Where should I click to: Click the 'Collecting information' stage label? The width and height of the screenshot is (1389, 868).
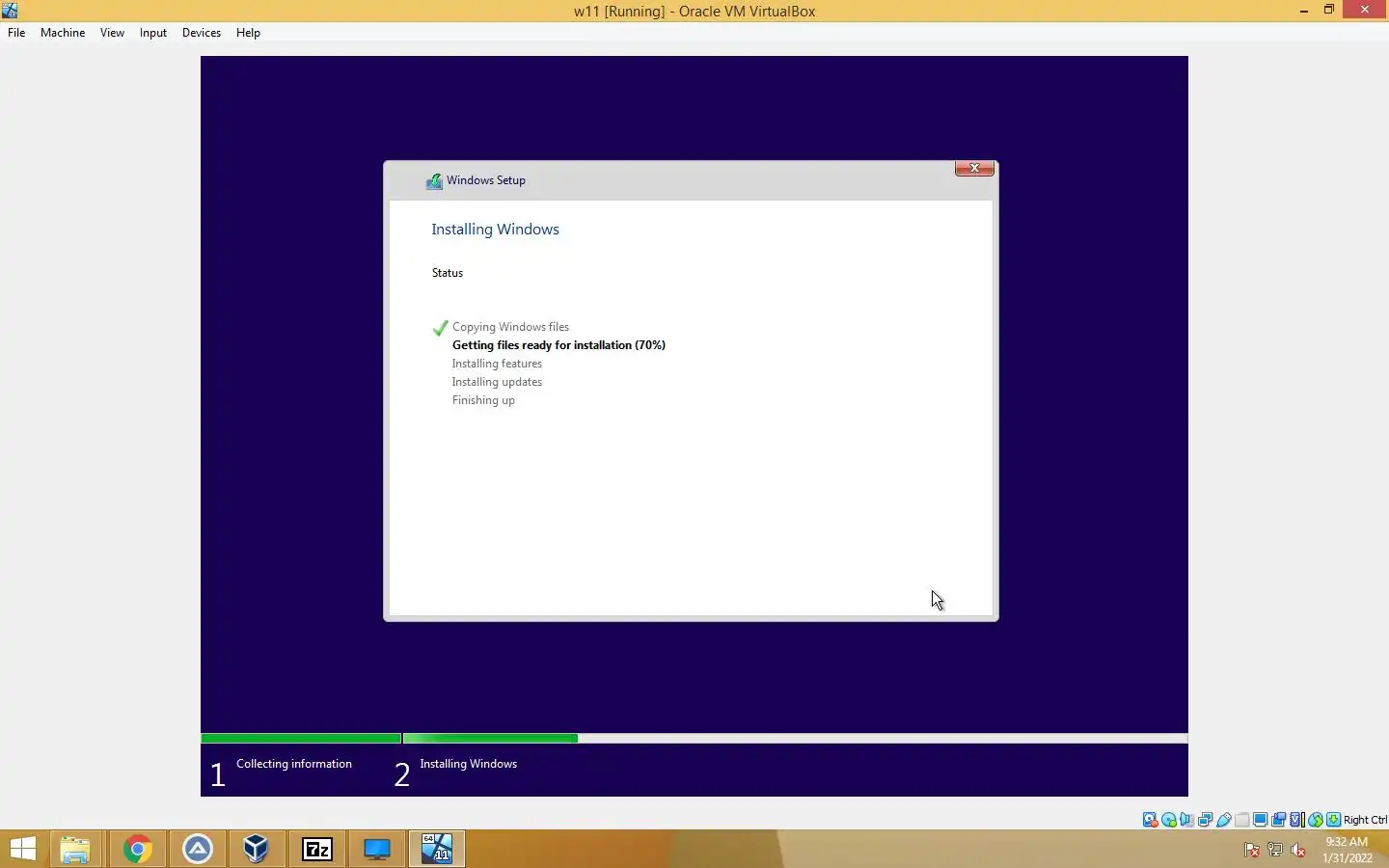coord(294,764)
